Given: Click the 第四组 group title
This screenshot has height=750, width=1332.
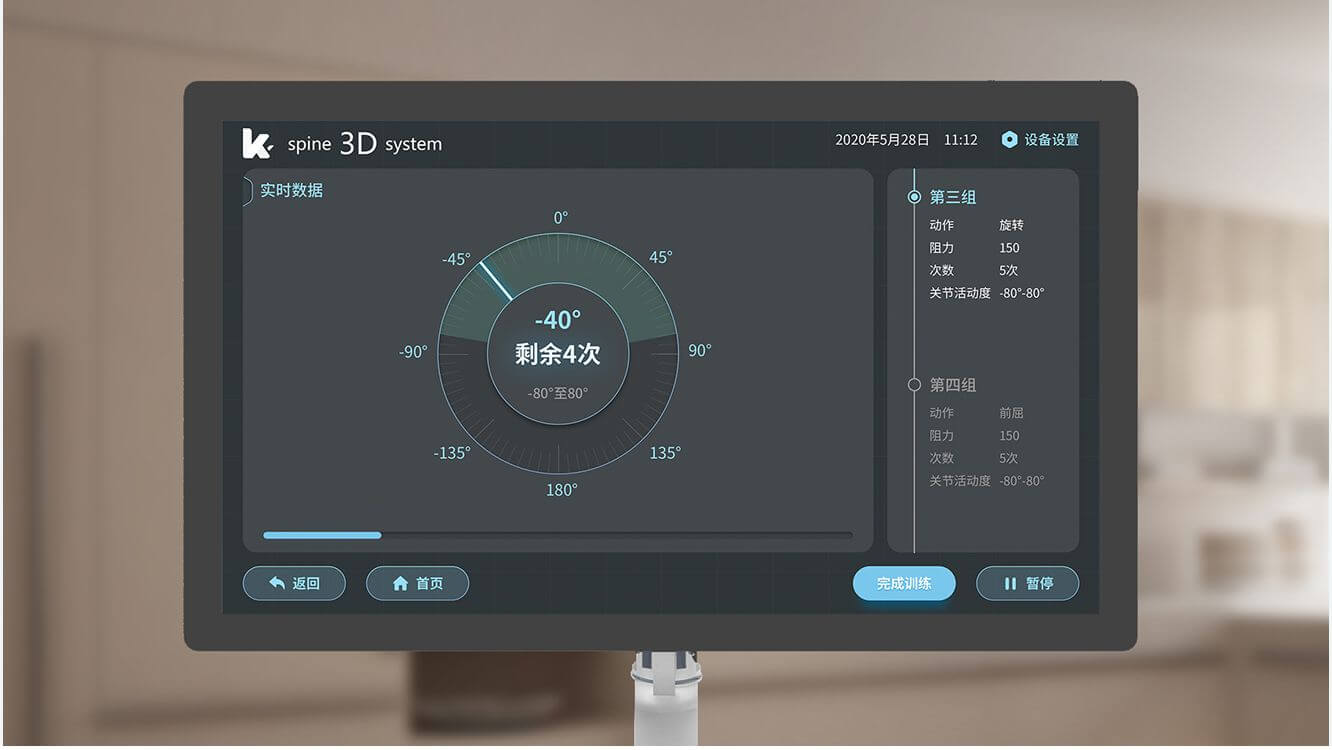Looking at the screenshot, I should point(953,385).
